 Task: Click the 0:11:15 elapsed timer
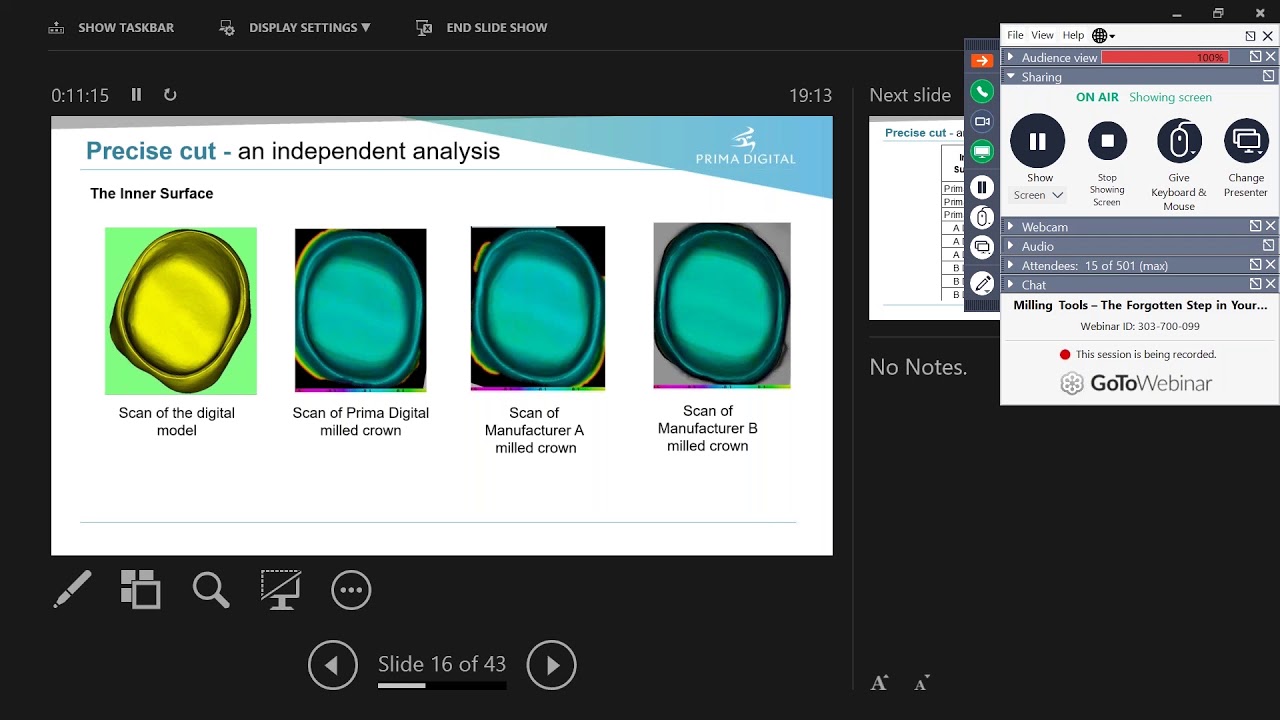tap(80, 96)
